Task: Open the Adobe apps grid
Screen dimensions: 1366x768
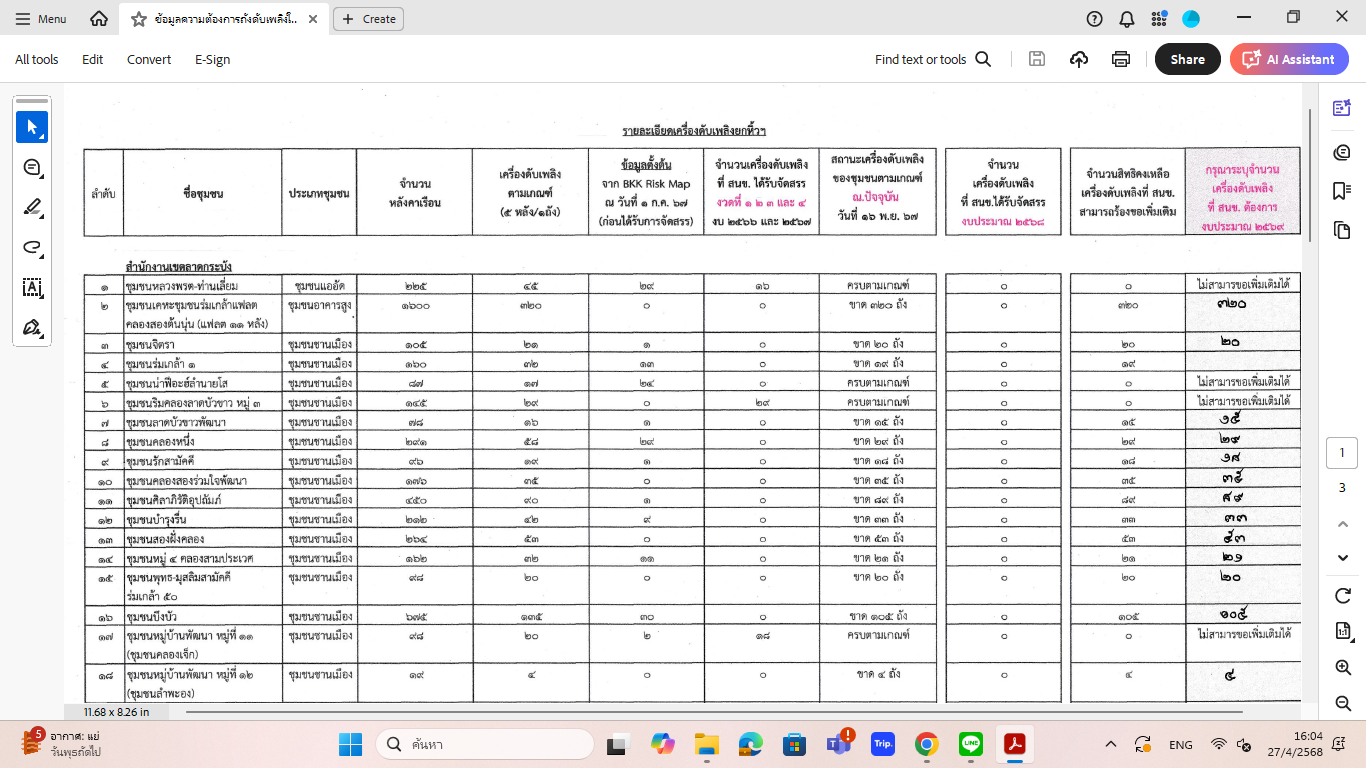Action: click(1159, 19)
